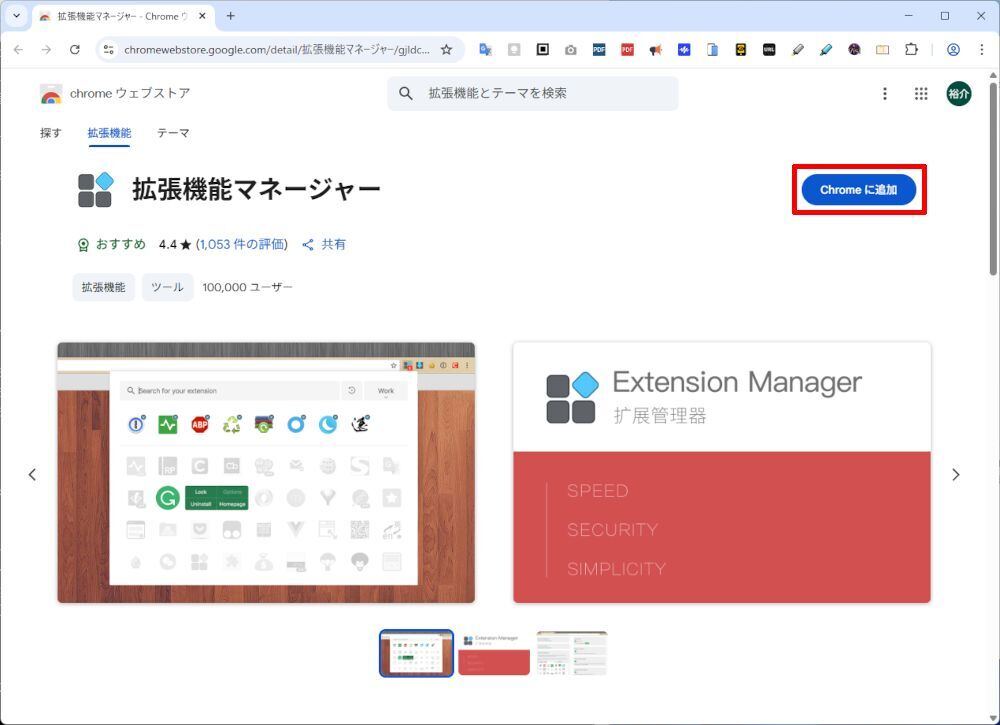The width and height of the screenshot is (1000, 725).
Task: Click the red PDF extension icon
Action: pos(628,50)
